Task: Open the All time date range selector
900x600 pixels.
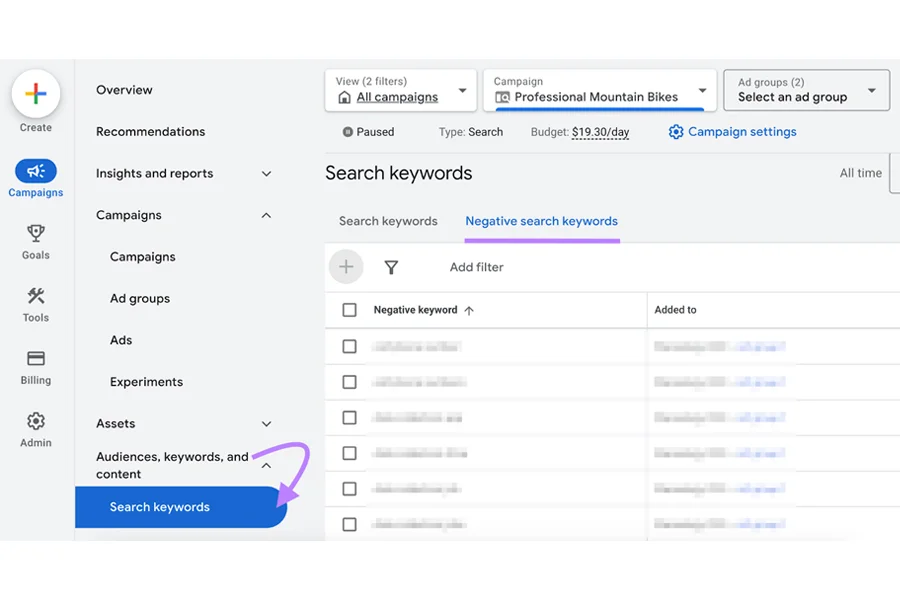Action: point(860,173)
